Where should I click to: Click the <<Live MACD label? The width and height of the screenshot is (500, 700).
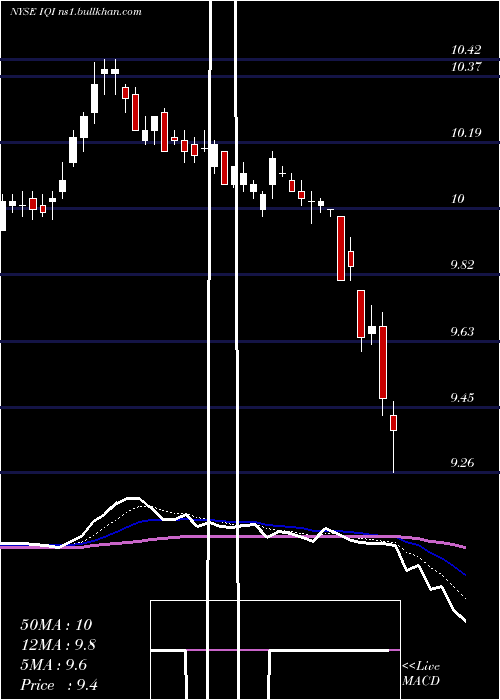tap(421, 674)
